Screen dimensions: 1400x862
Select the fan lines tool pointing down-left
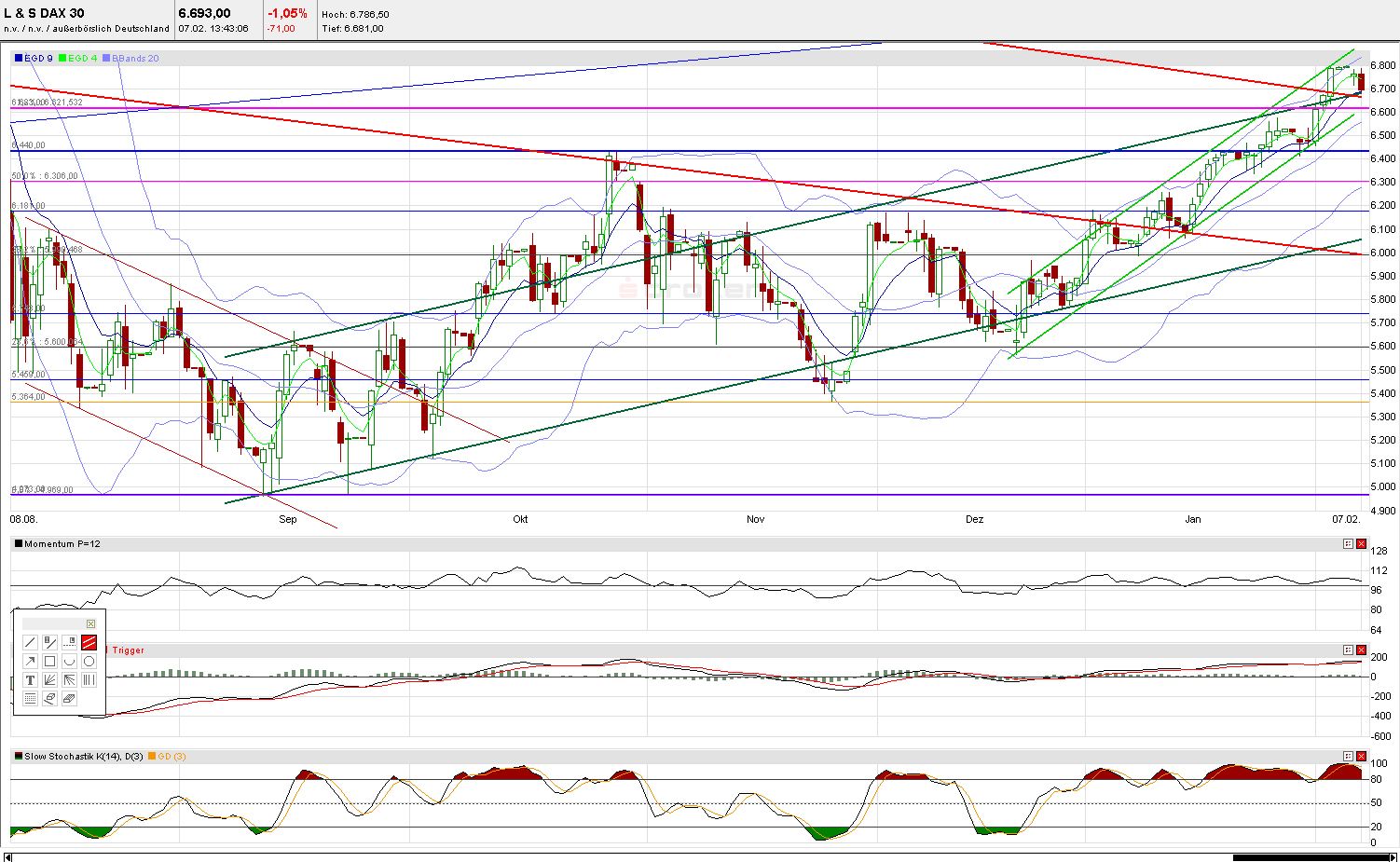(49, 679)
